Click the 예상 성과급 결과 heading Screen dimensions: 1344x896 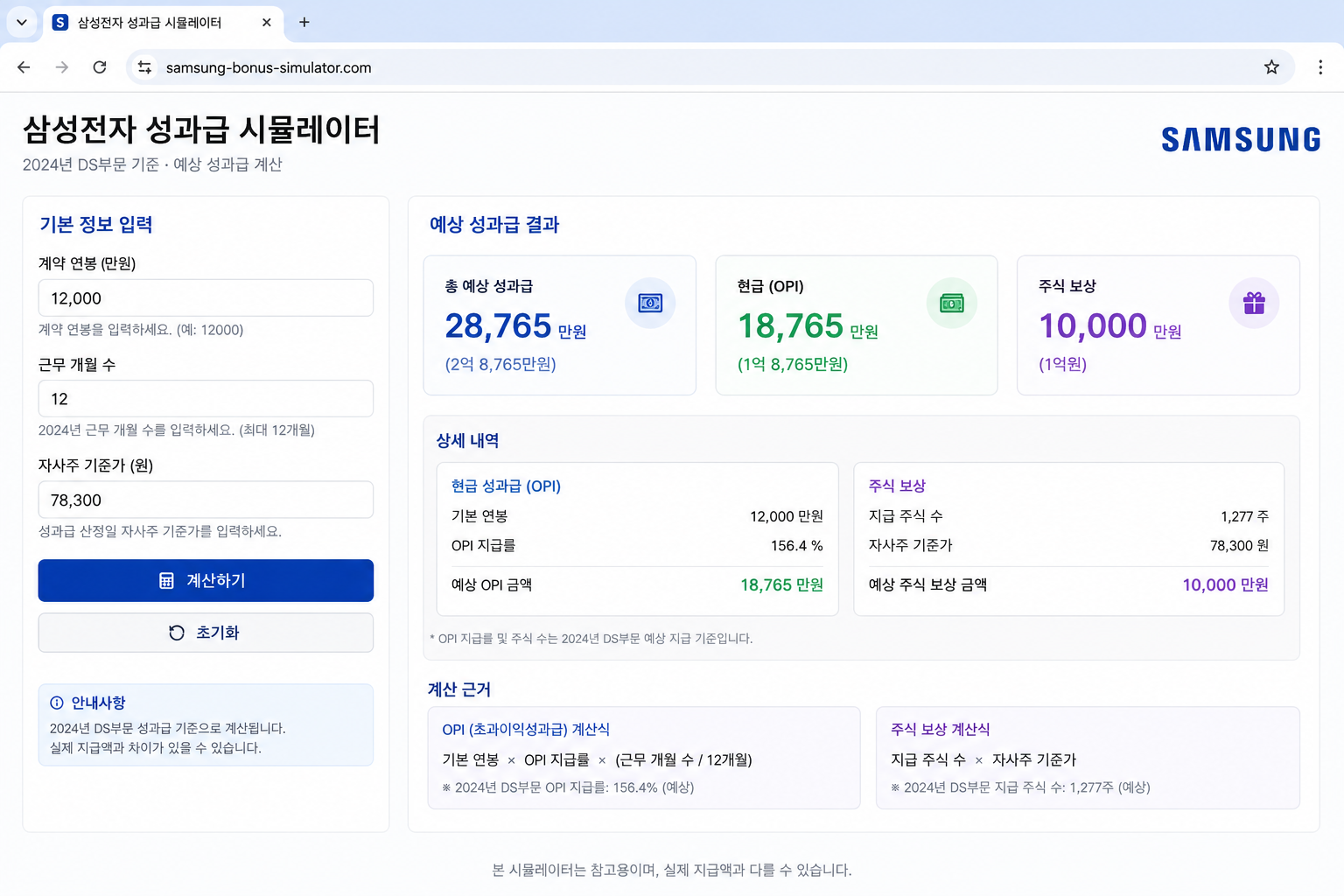point(494,225)
